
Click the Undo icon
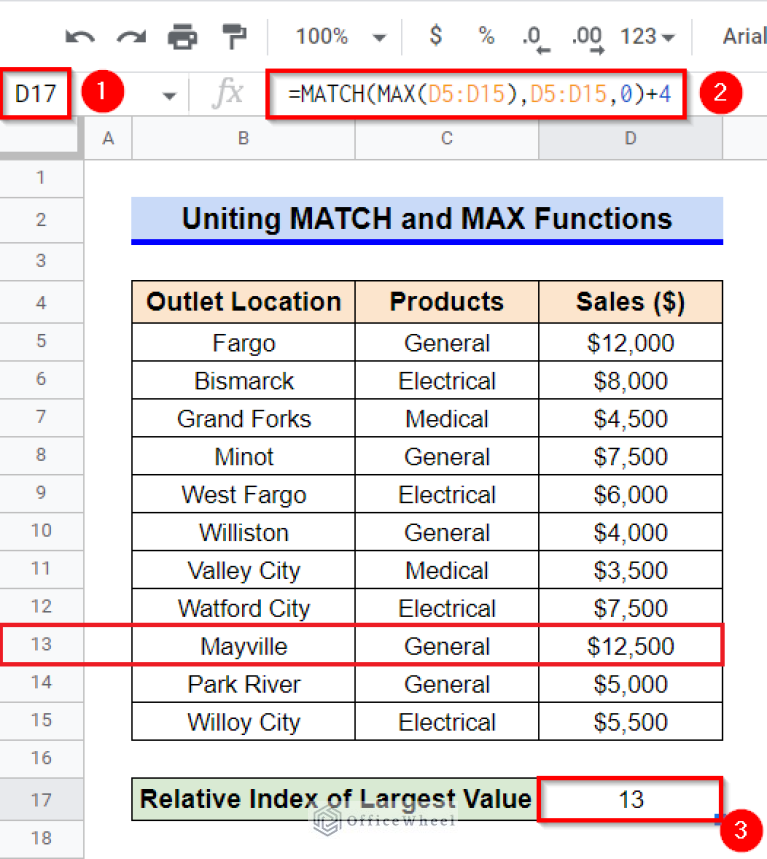[x=79, y=36]
